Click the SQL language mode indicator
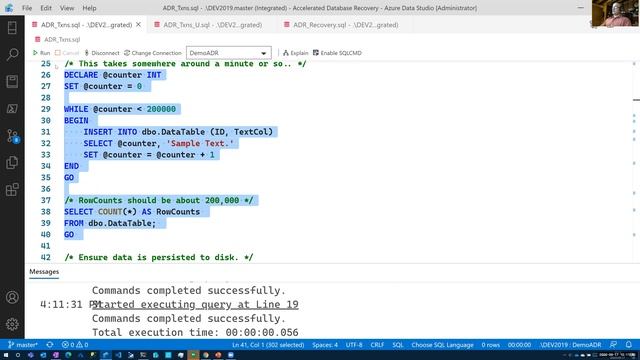Image resolution: width=640 pixels, height=360 pixels. coord(398,345)
